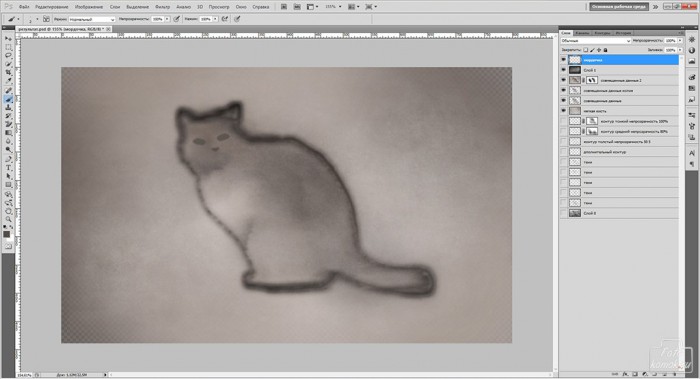The image size is (700, 379).
Task: Switch to the Каналы tab
Action: pos(582,33)
